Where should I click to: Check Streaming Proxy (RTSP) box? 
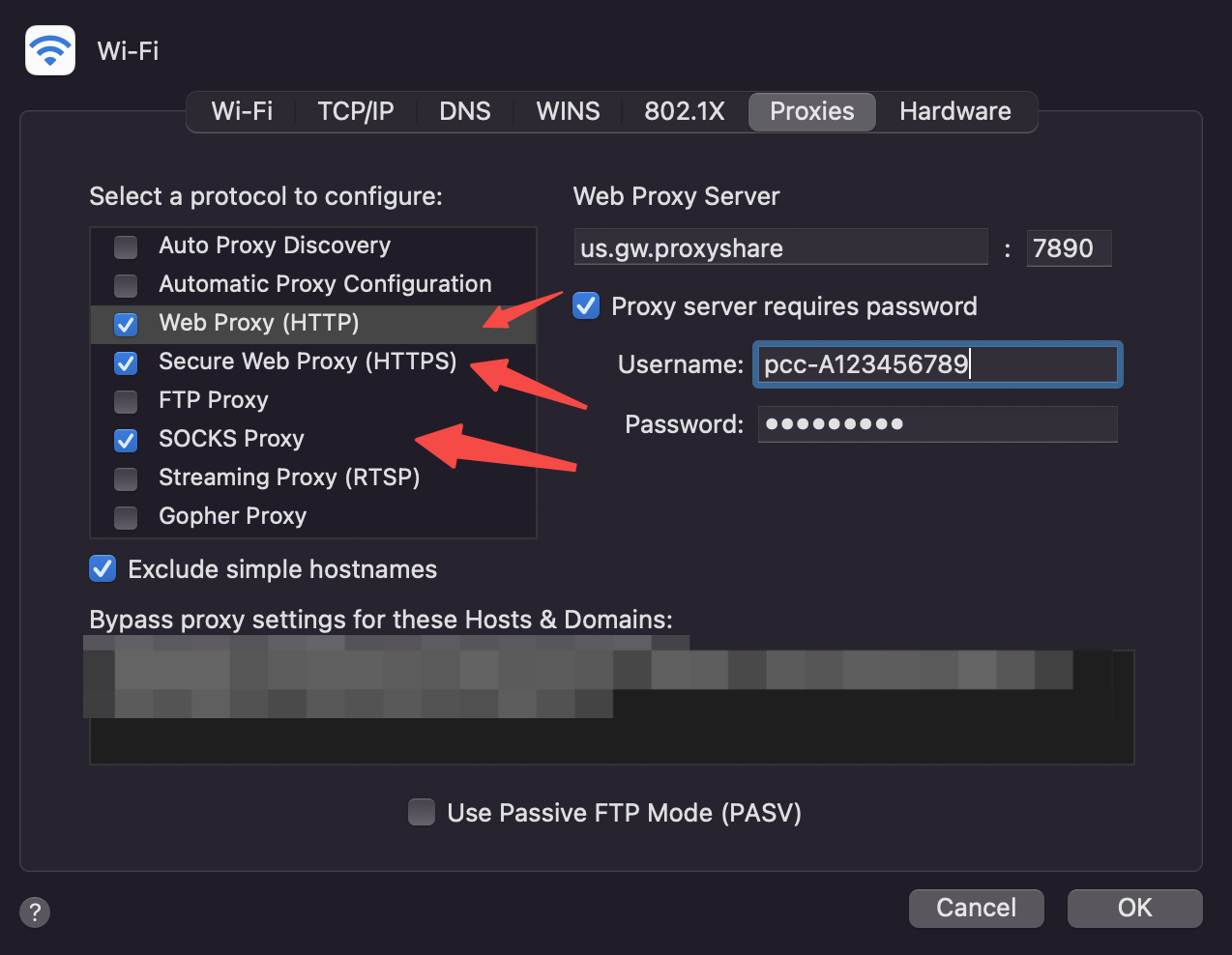[126, 478]
